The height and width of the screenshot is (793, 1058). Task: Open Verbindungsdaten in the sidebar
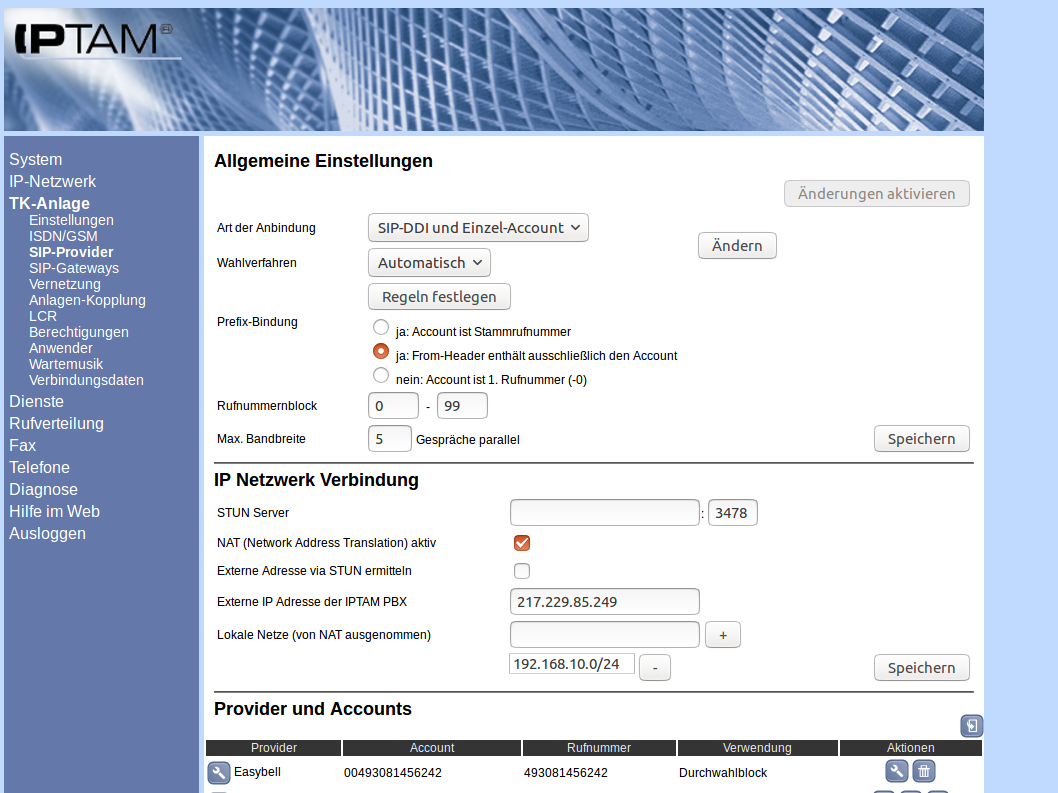click(x=86, y=380)
